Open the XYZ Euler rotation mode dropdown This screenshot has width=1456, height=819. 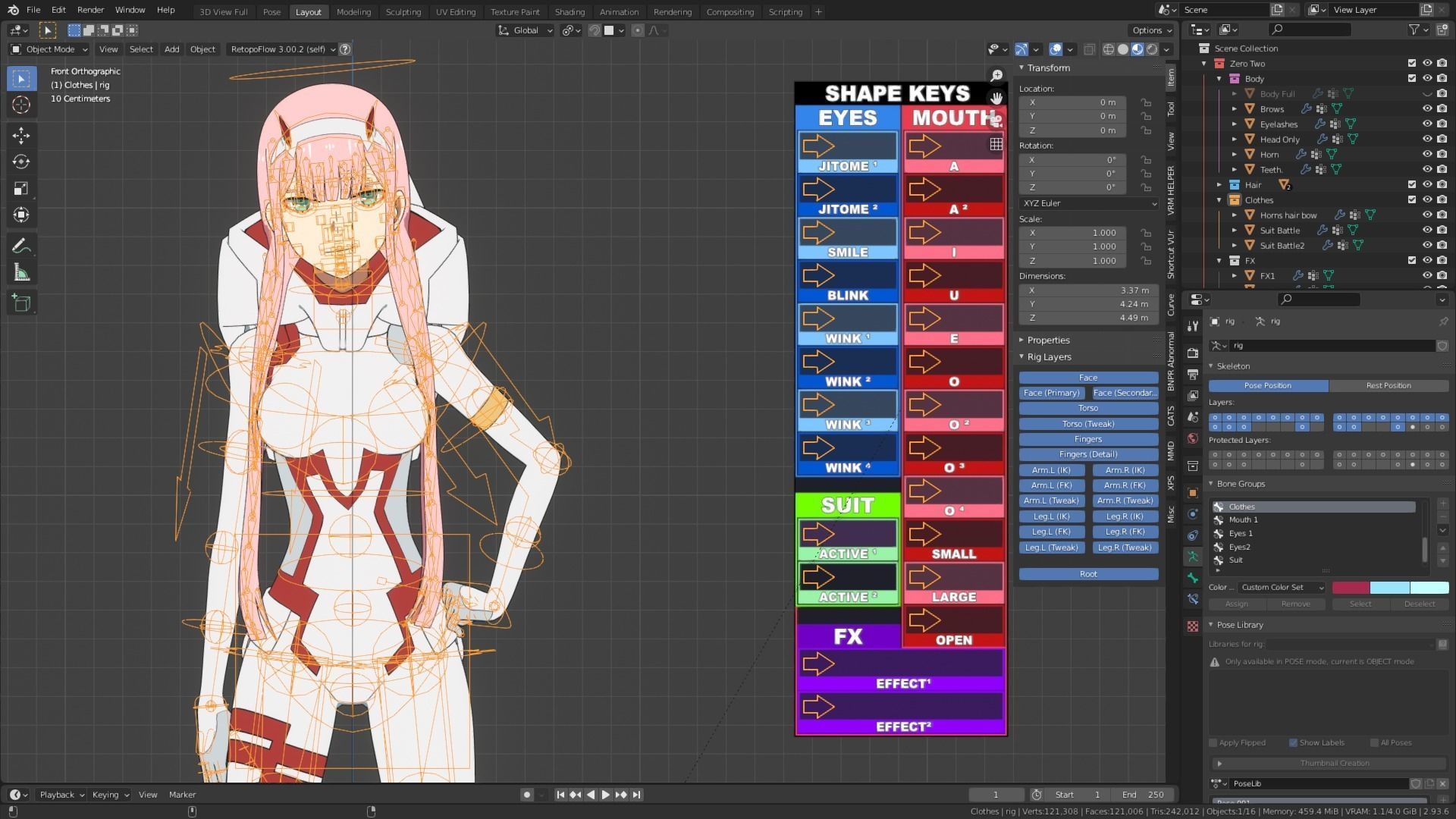1089,203
